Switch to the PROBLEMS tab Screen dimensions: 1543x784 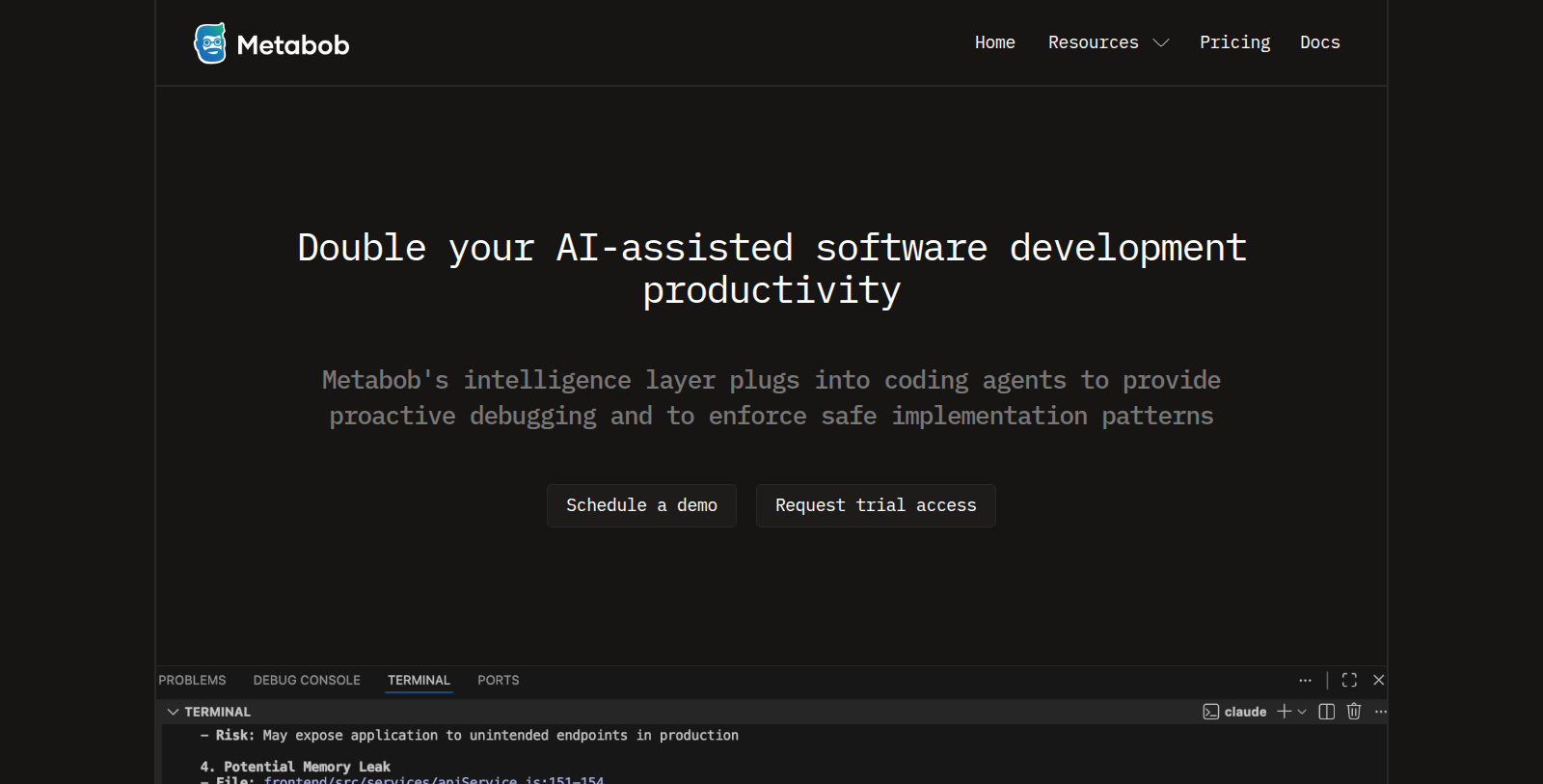pos(192,680)
